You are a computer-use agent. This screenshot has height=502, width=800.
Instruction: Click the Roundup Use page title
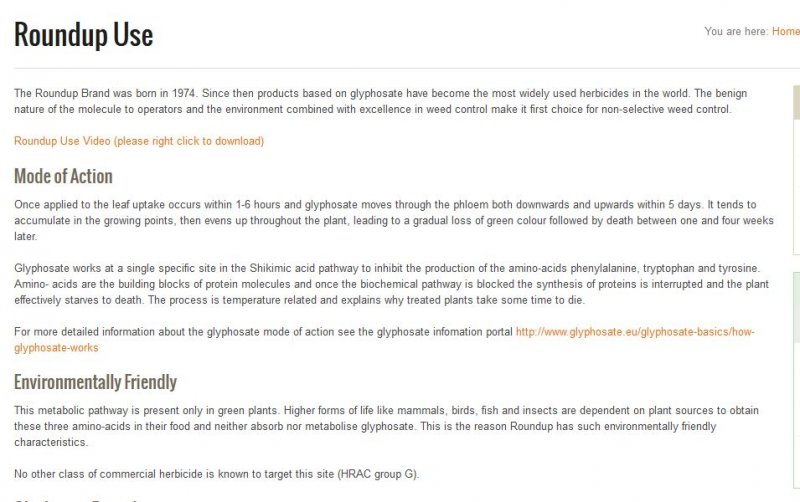(83, 35)
